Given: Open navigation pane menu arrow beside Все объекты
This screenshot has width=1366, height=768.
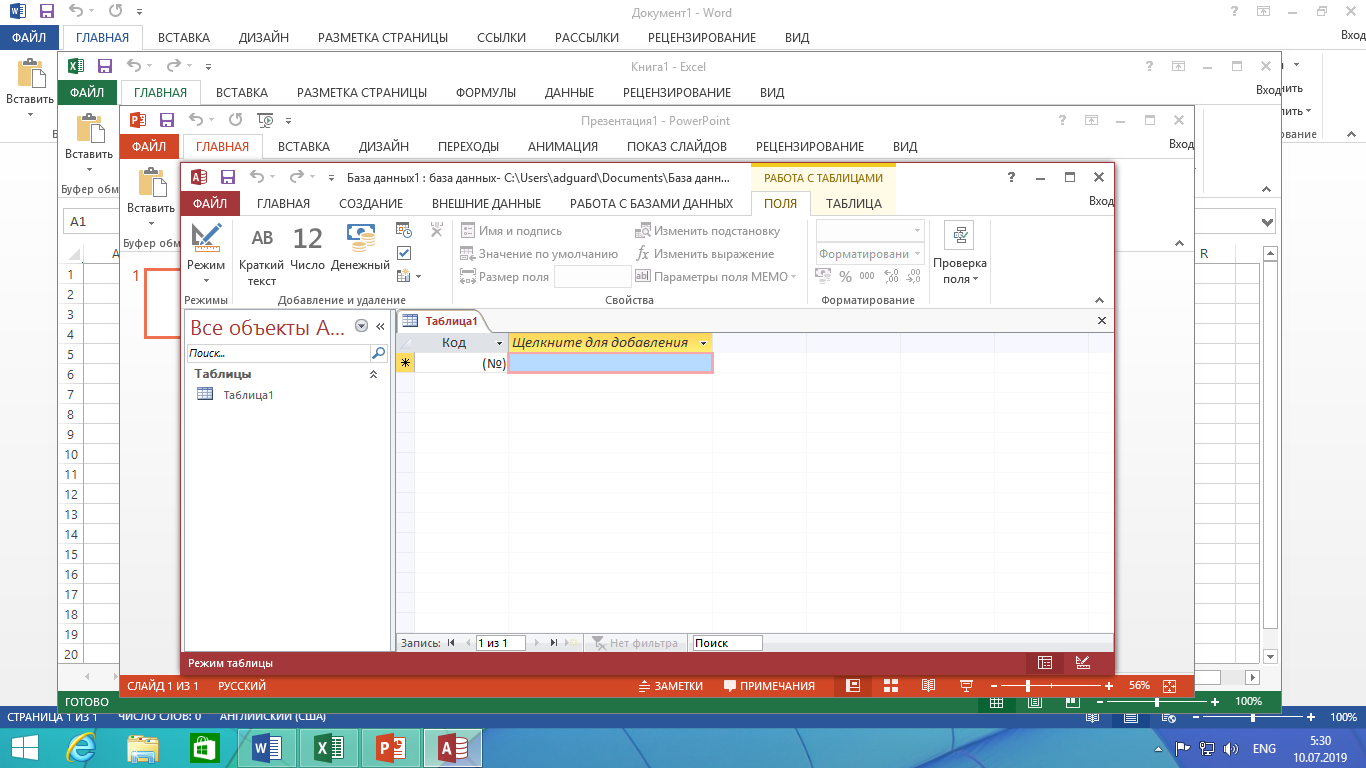Looking at the screenshot, I should [361, 326].
